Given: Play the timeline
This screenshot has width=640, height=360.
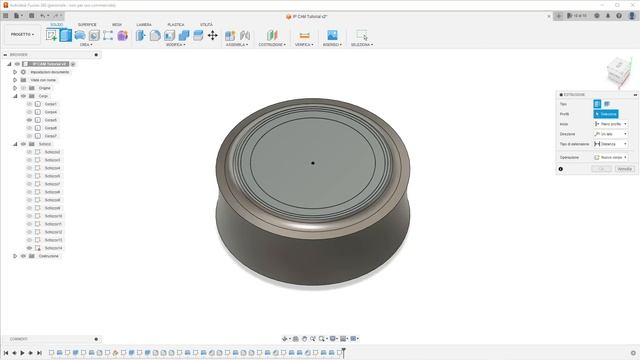Looking at the screenshot, I should [22, 353].
